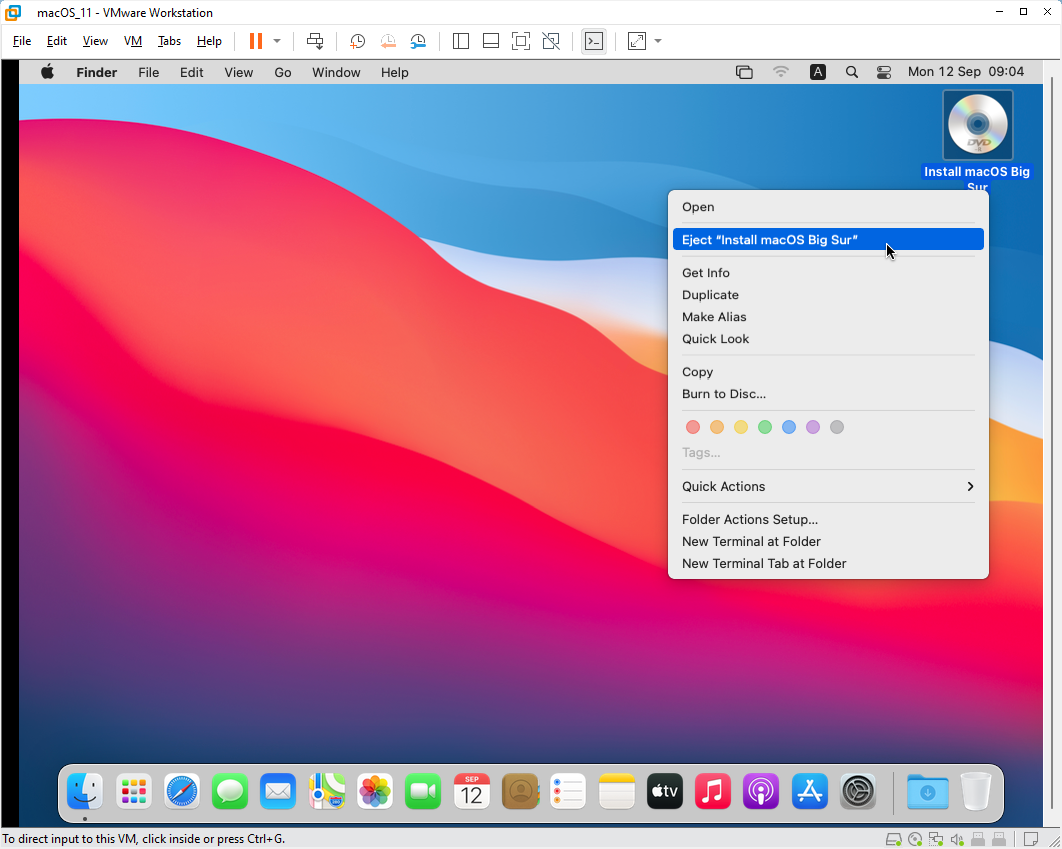Choose Make Alias in the context menu
Screen dimensions: 1062x849
click(828, 317)
